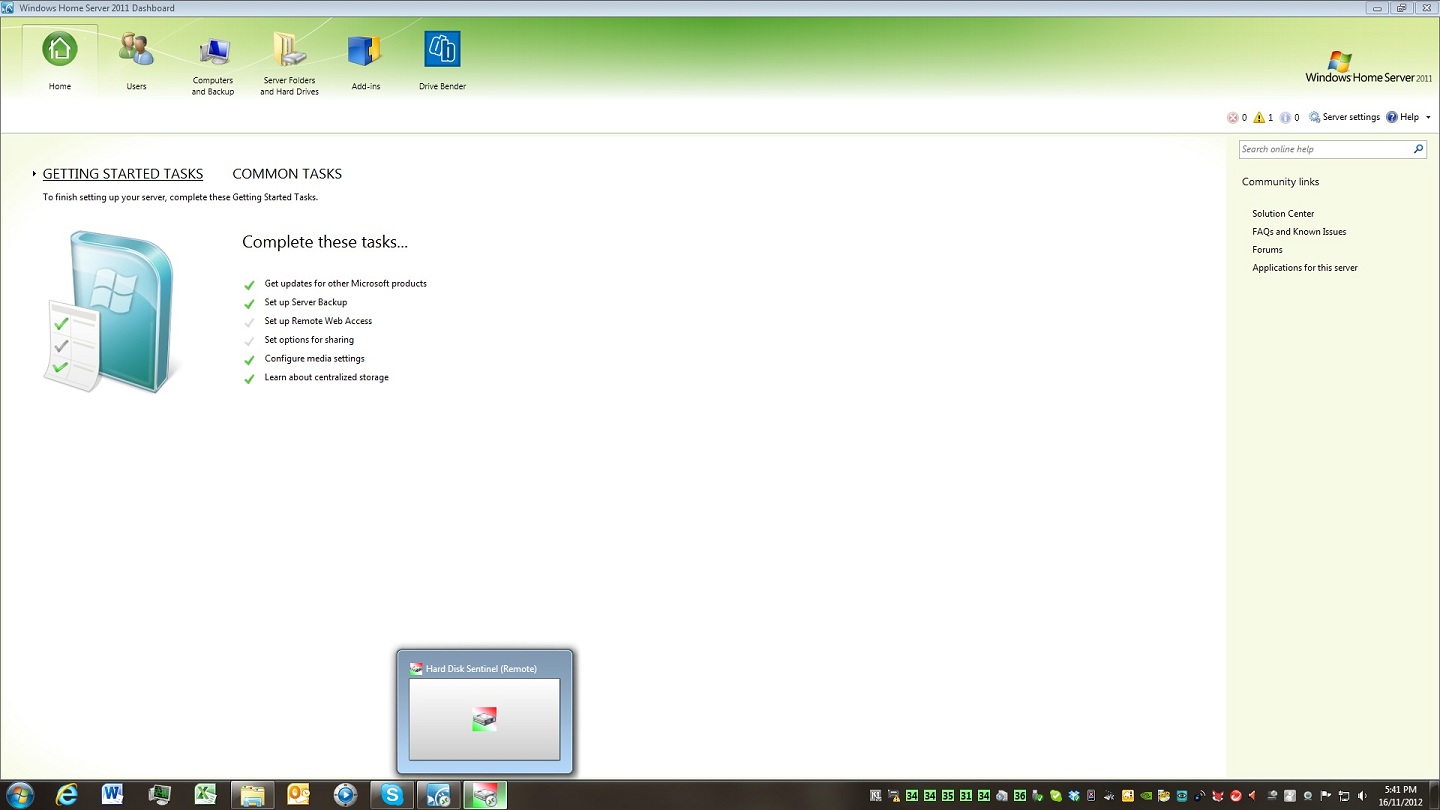Switch to the Common Tasks tab
Viewport: 1440px width, 810px height.
pyautogui.click(x=287, y=174)
